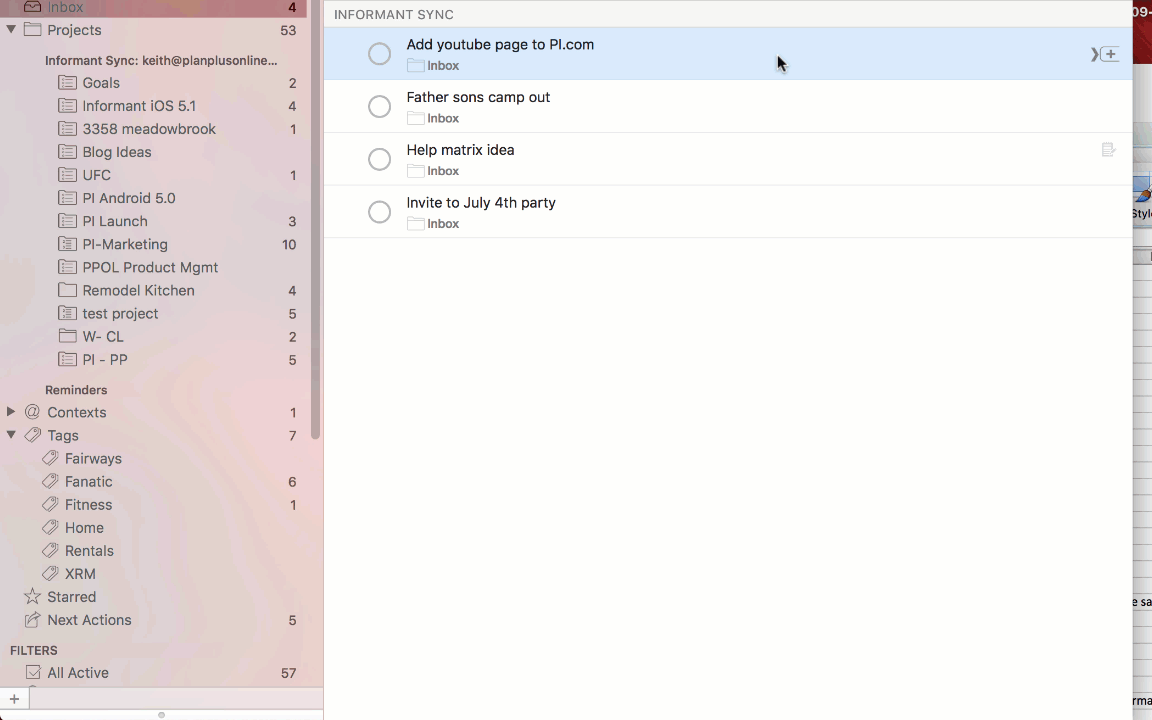The width and height of the screenshot is (1152, 720).
Task: Click the add subtask icon on first task
Action: (x=1109, y=54)
